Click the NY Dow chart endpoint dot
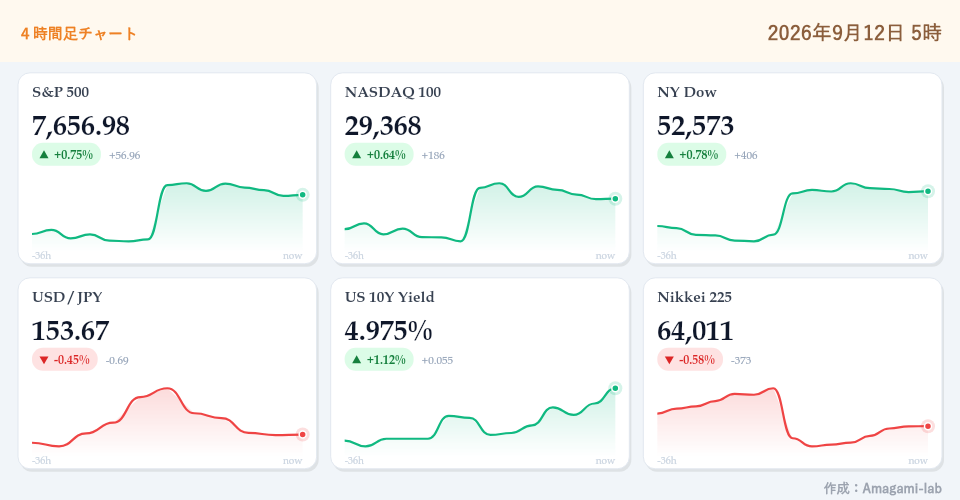 coord(928,192)
